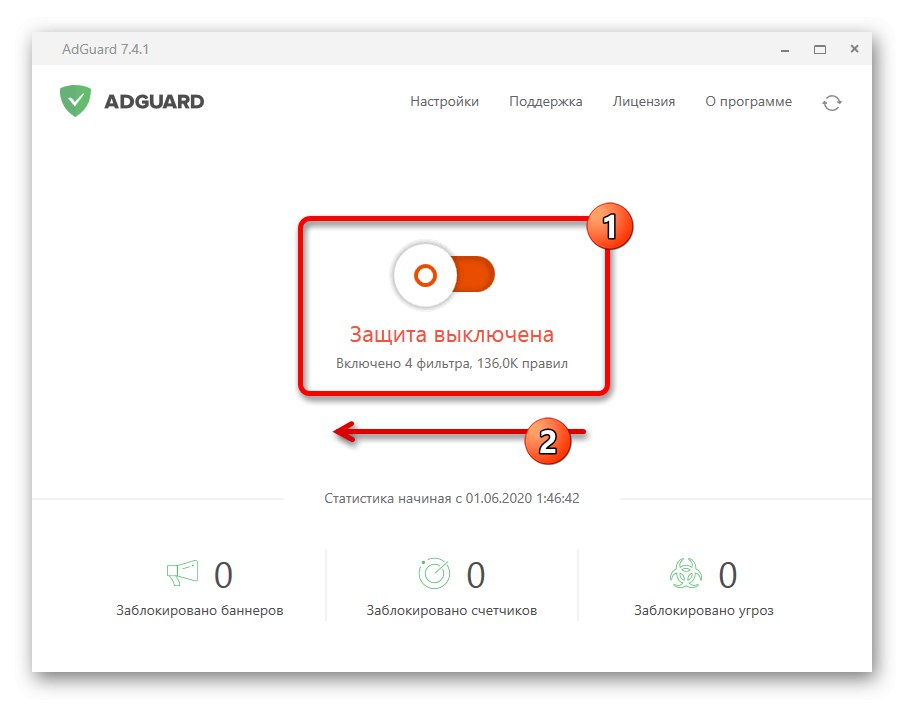Open the О программе section

[748, 101]
